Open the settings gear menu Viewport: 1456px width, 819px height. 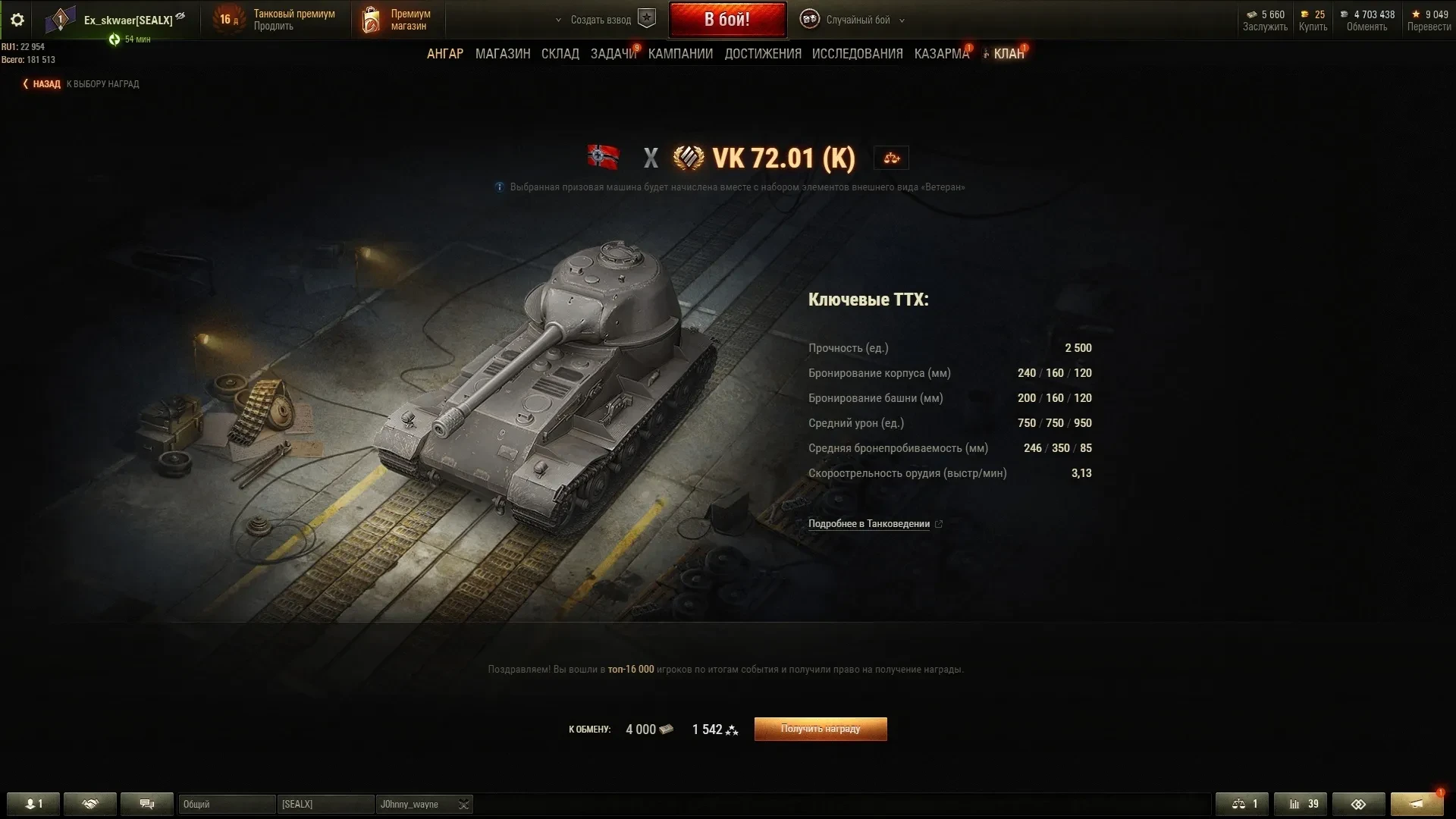pyautogui.click(x=17, y=20)
